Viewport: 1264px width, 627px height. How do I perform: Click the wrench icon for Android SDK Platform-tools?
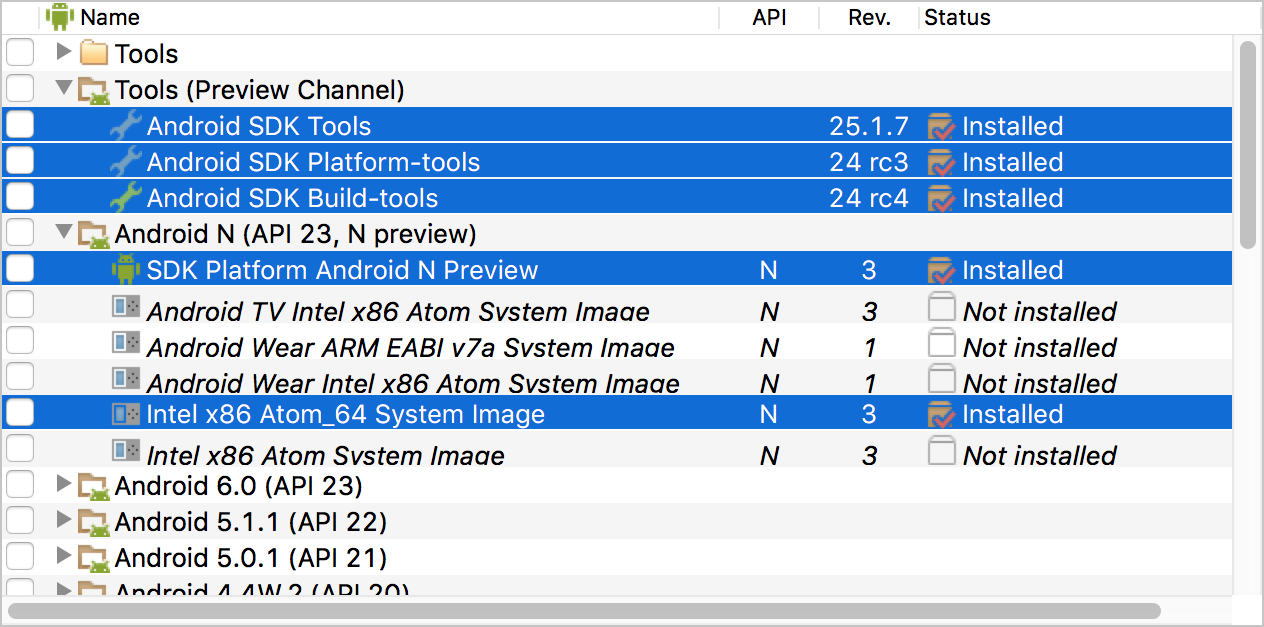pos(126,162)
